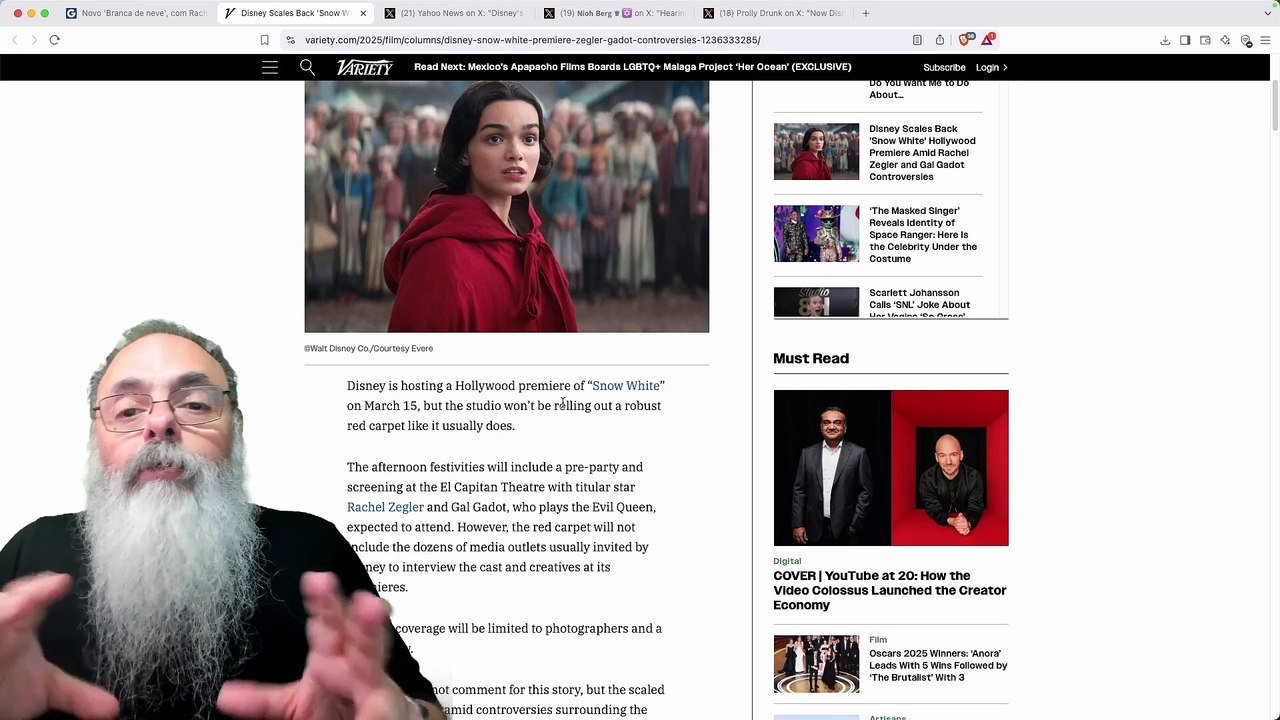Open the share icon in address bar
1280x720 pixels.
pyautogui.click(x=940, y=40)
